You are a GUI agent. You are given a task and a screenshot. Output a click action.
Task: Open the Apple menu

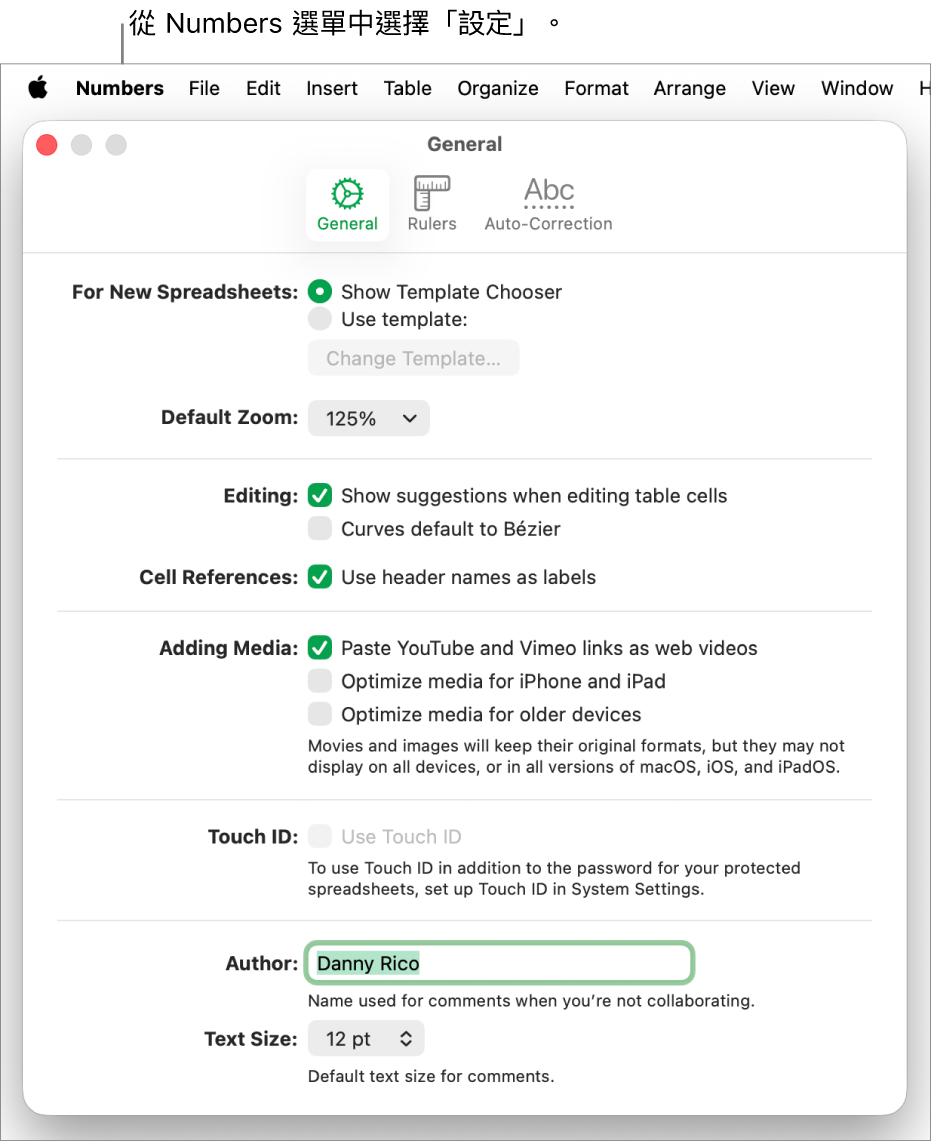[x=38, y=88]
